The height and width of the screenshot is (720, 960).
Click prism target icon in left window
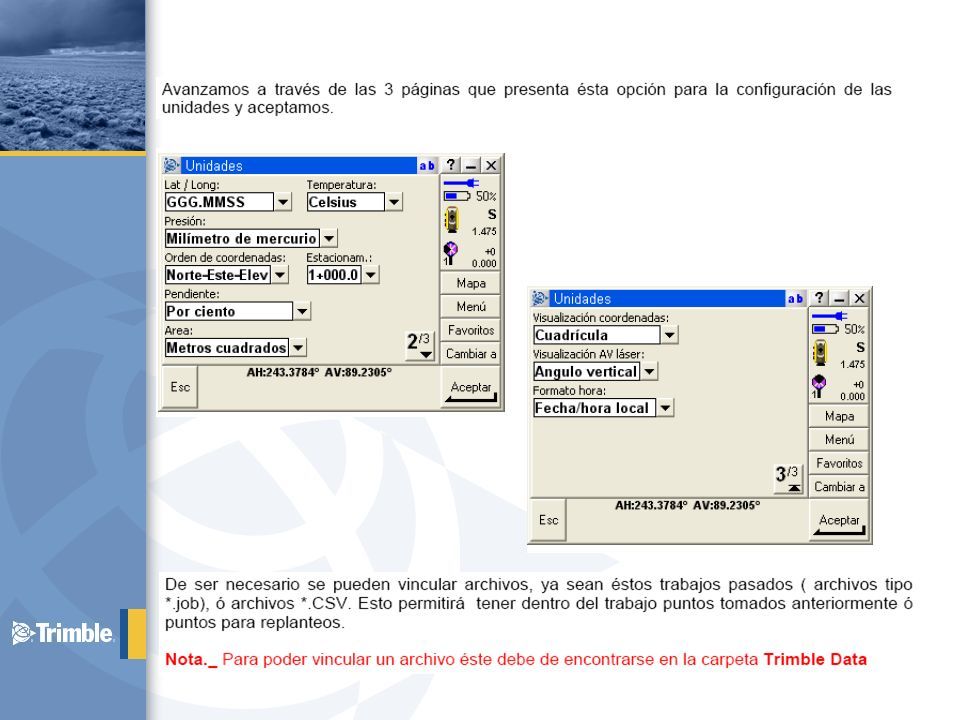451,253
